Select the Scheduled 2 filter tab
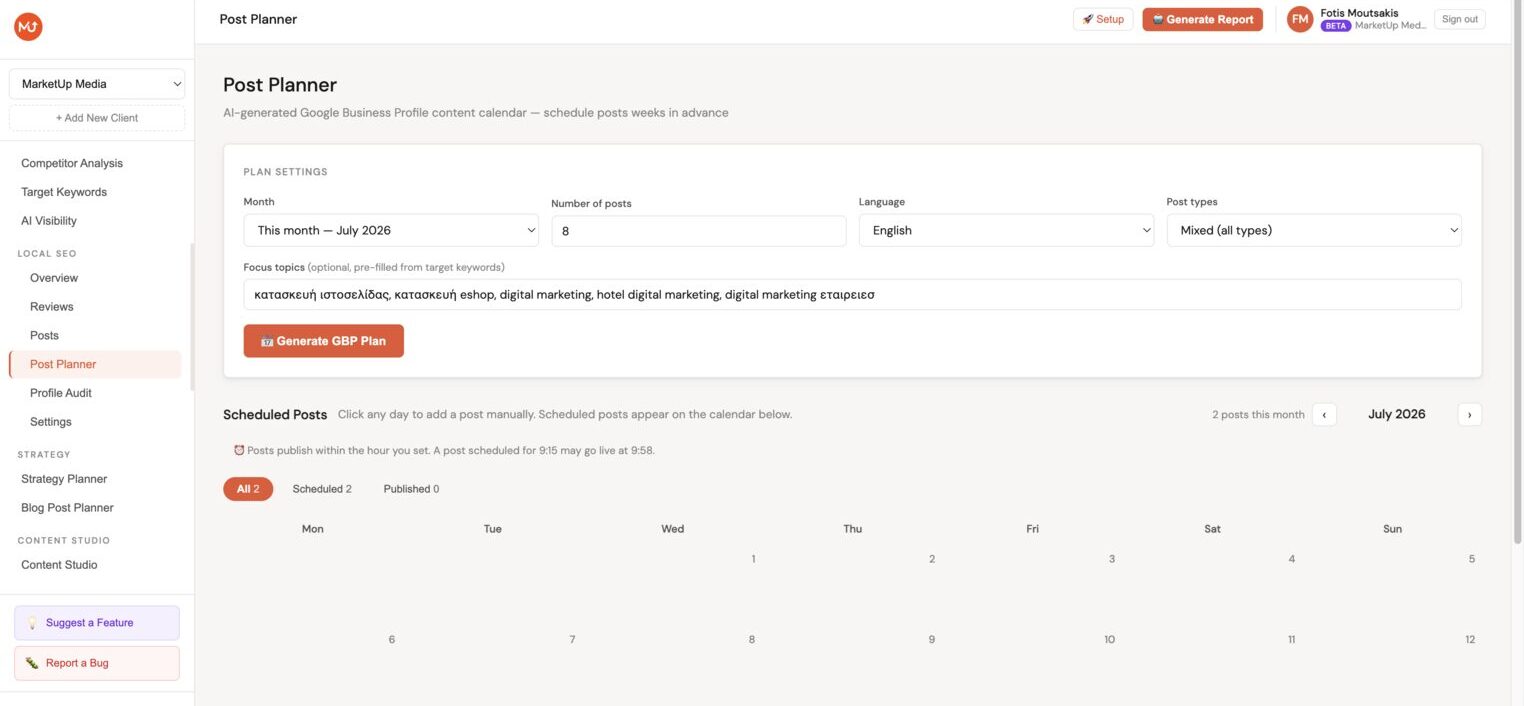The width and height of the screenshot is (1524, 706). (322, 489)
